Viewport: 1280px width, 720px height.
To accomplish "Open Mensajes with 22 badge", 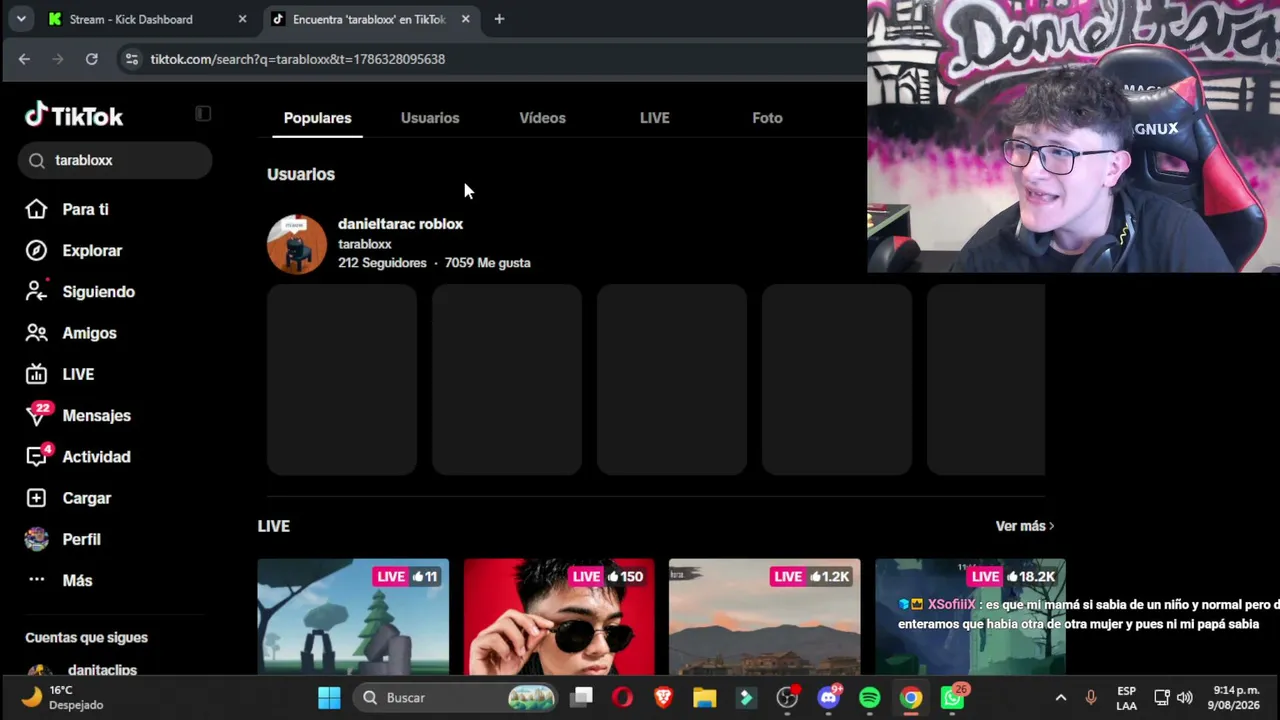I will (x=38, y=414).
